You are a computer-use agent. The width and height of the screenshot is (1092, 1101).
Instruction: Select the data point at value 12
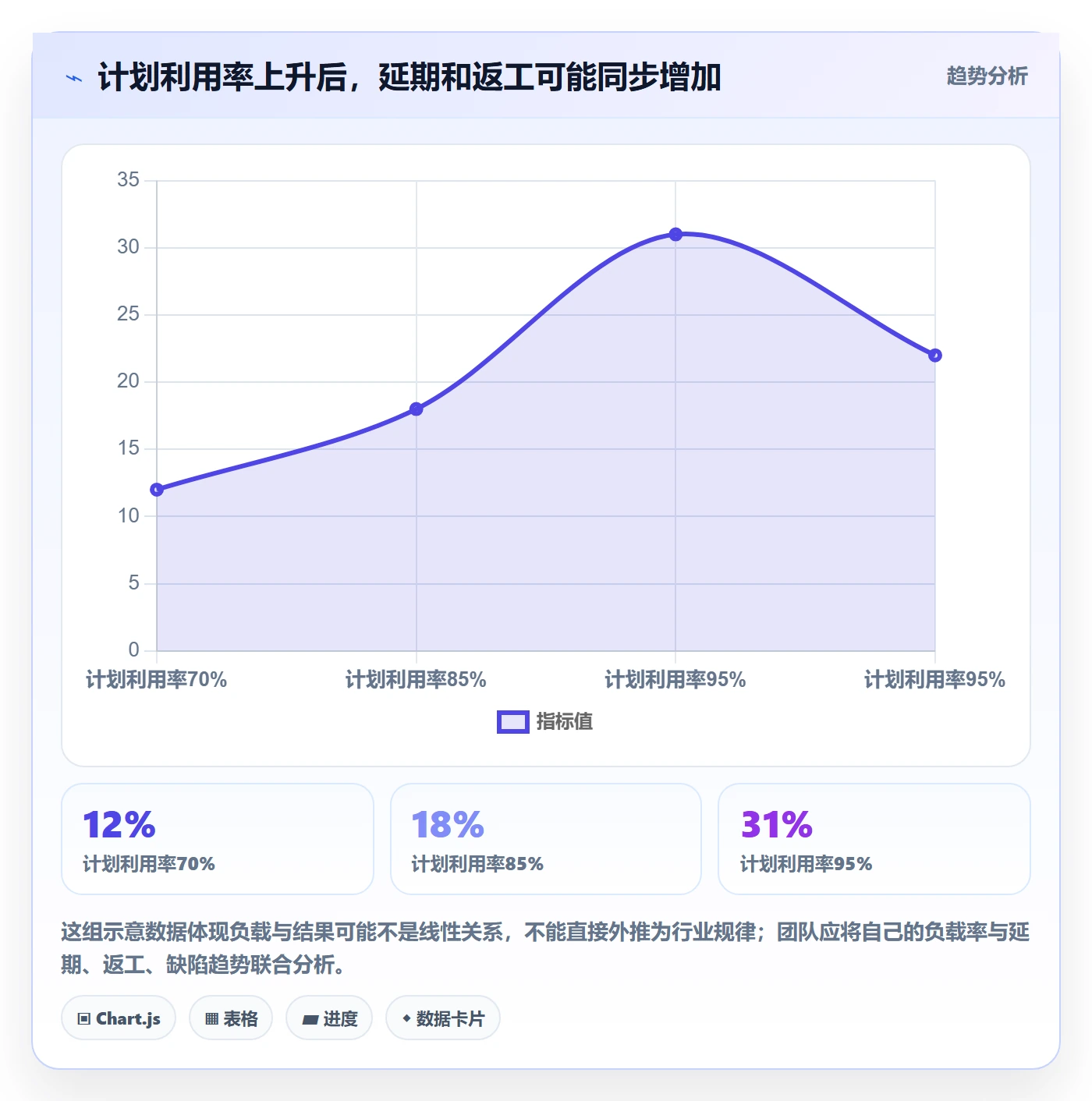(x=157, y=490)
